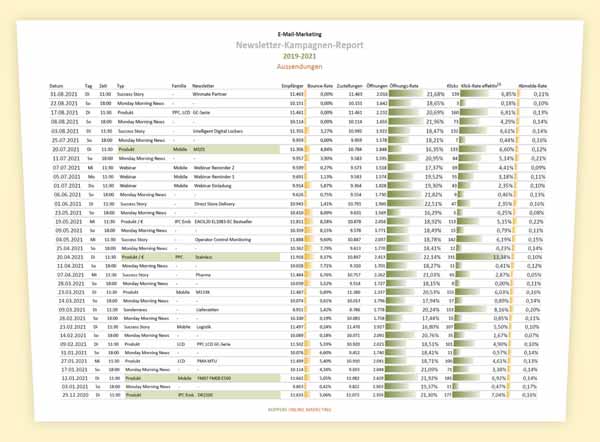
Task: Open the KOPPERS ONLINE MARKETING footer link
Action: [x=299, y=411]
